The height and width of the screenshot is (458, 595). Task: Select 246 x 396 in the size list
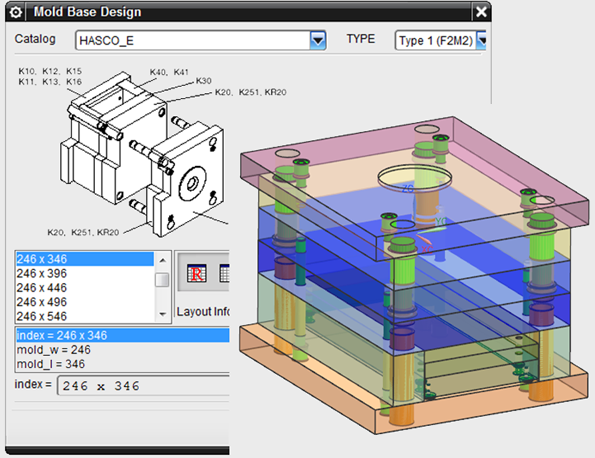click(85, 273)
